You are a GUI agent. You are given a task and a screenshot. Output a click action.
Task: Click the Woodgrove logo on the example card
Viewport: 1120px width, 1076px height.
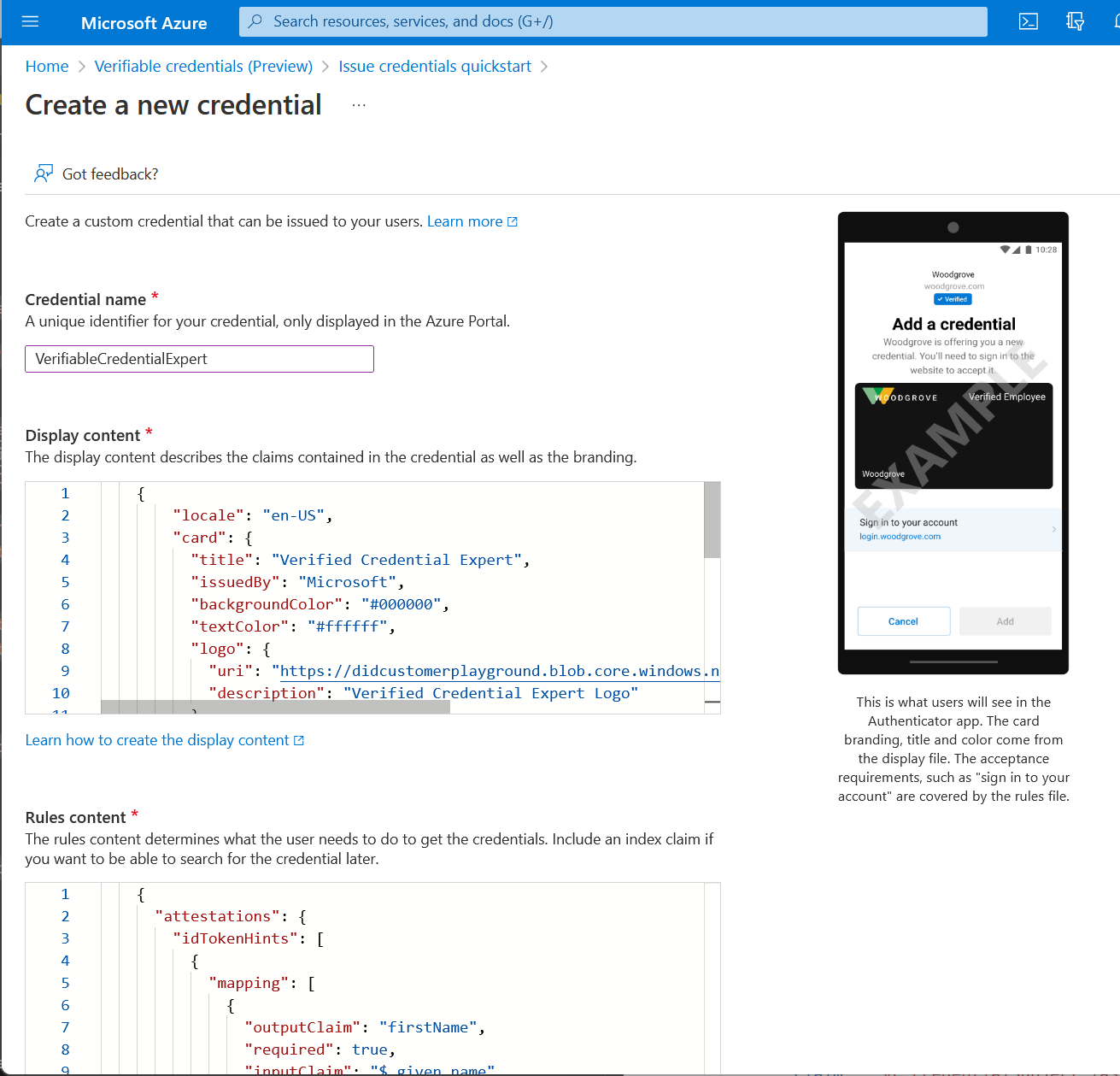[900, 397]
